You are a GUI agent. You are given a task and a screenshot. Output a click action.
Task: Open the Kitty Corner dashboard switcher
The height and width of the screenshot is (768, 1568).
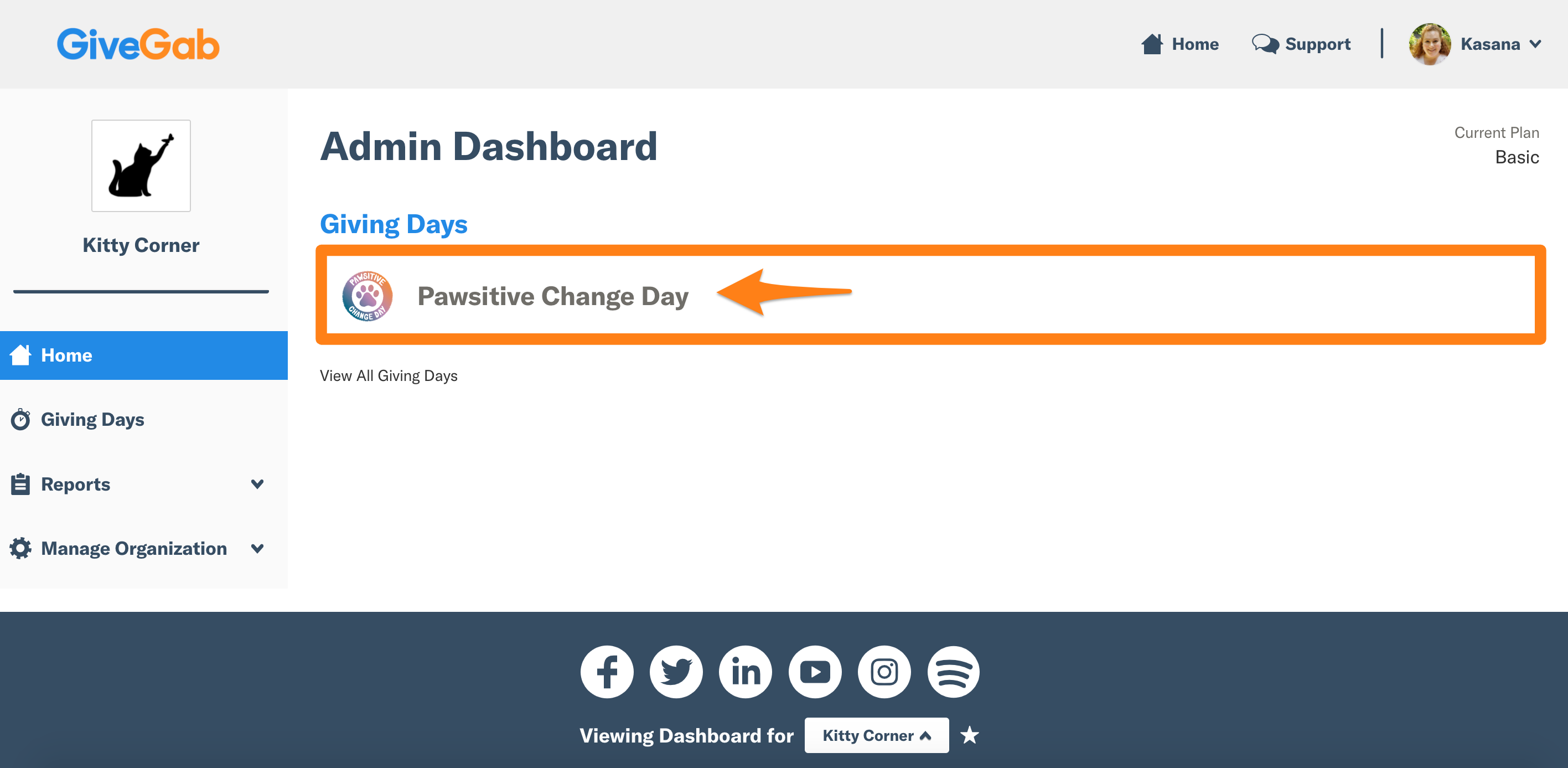(x=877, y=735)
